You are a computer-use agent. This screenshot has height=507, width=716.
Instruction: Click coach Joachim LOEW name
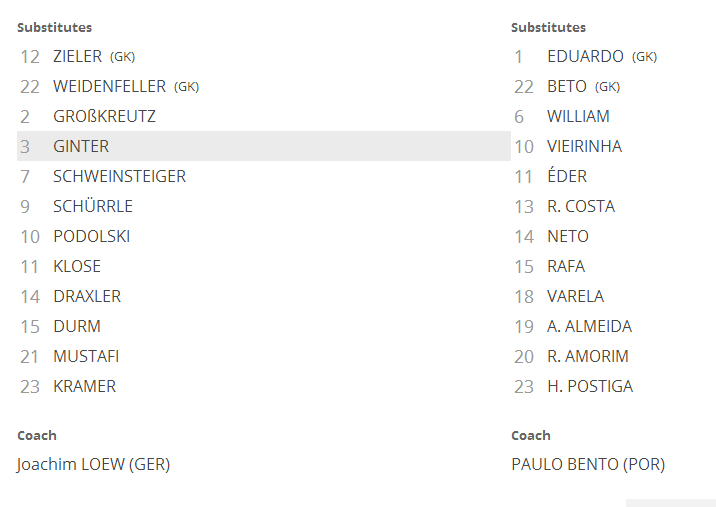[x=93, y=465]
